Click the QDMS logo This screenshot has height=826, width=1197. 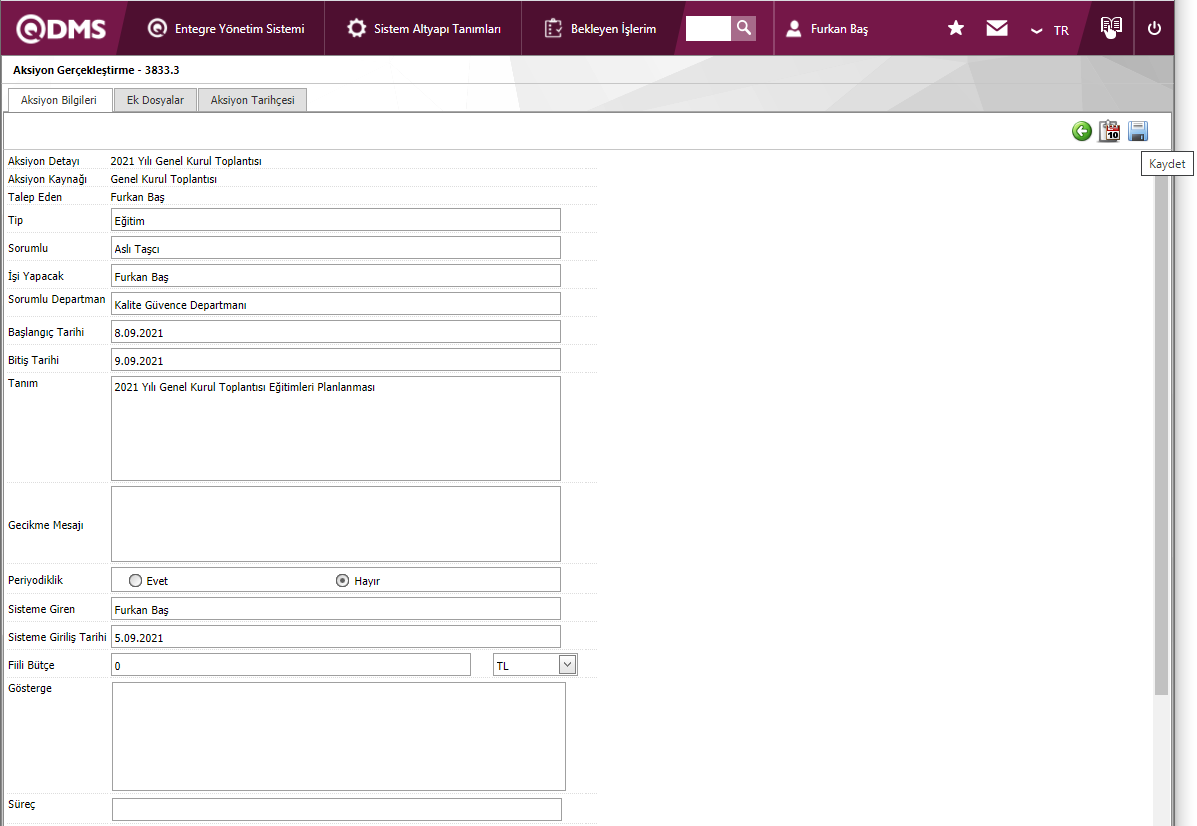point(61,29)
